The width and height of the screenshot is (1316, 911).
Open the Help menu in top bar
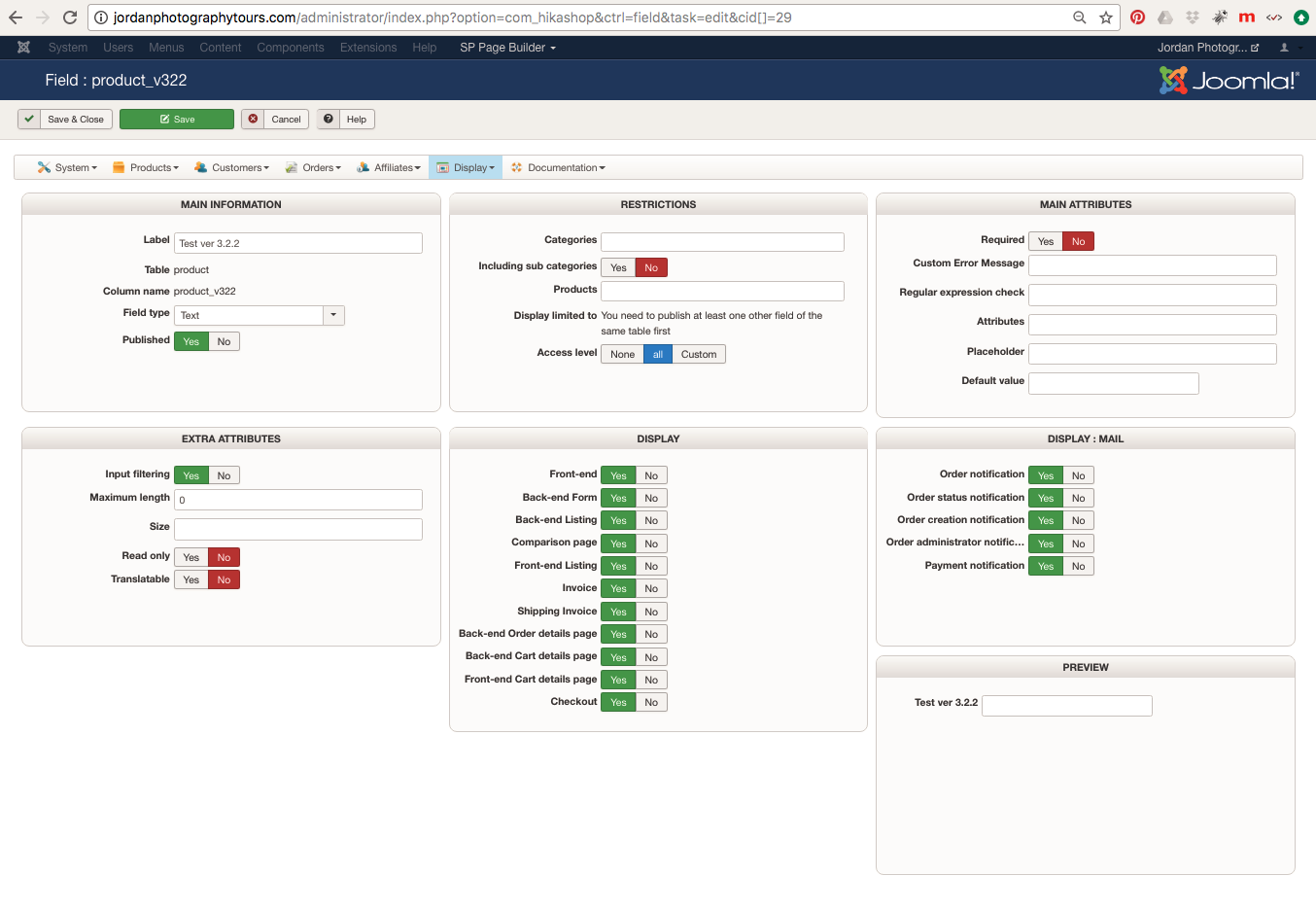point(425,48)
